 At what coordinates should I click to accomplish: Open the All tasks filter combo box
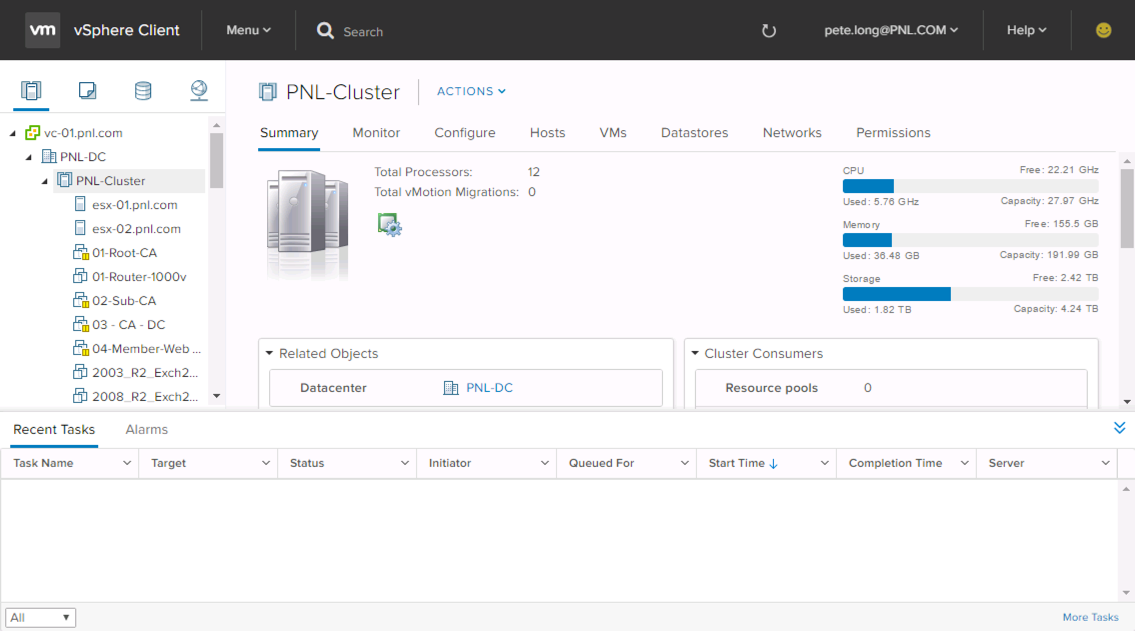[x=41, y=617]
